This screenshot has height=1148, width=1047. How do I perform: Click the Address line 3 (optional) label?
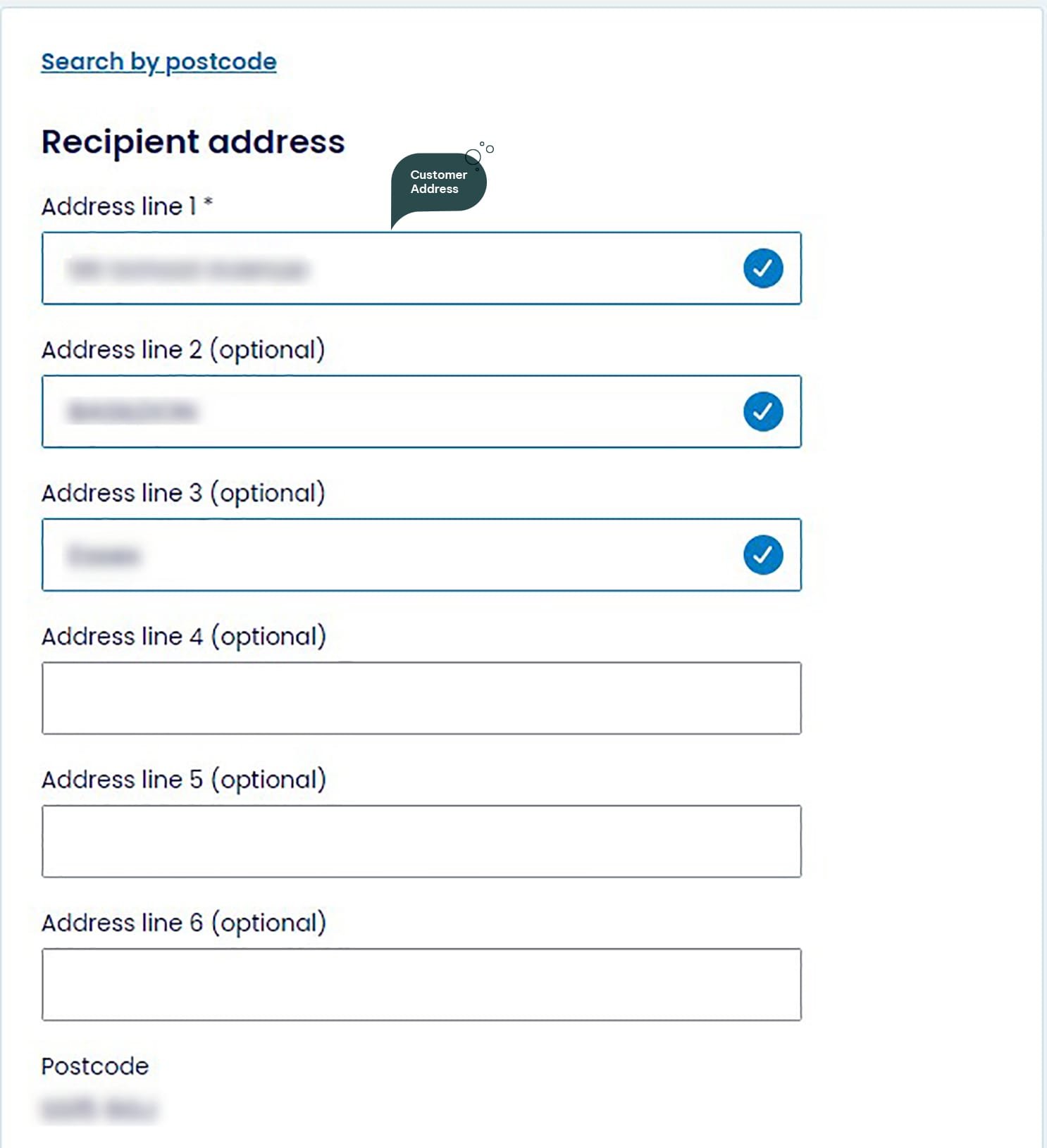[x=183, y=493]
